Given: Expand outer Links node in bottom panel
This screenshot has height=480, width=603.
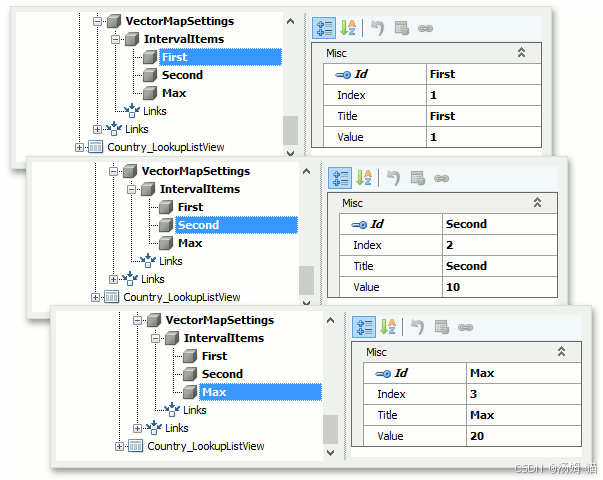Looking at the screenshot, I should pos(137,428).
